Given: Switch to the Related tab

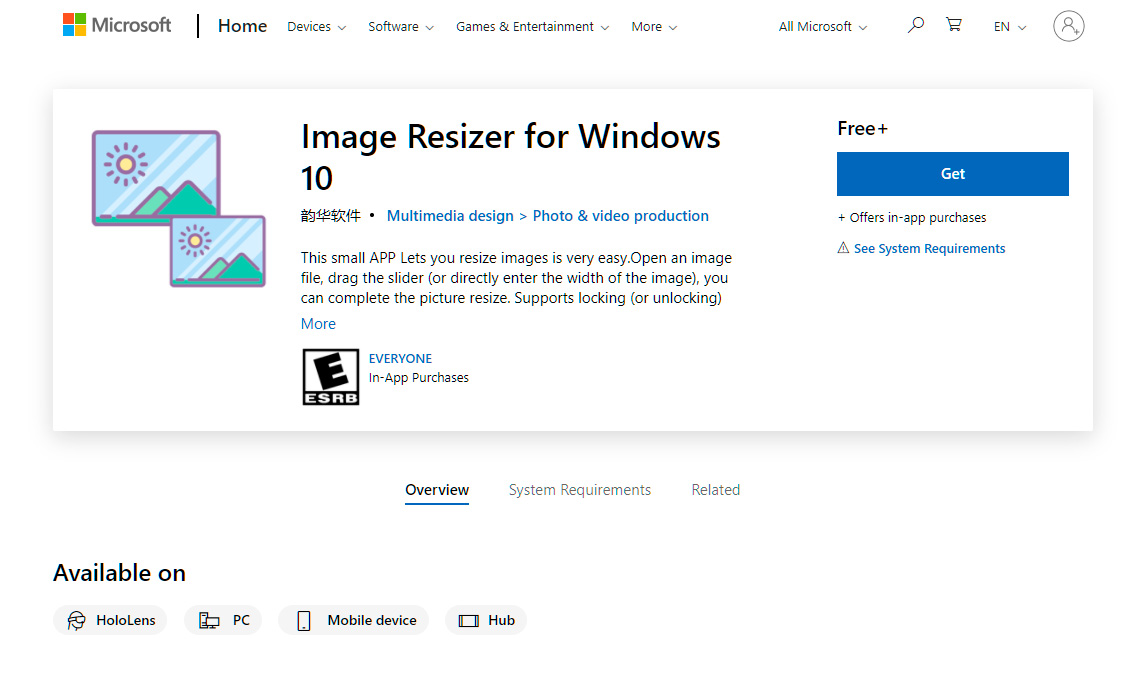Looking at the screenshot, I should pyautogui.click(x=715, y=490).
